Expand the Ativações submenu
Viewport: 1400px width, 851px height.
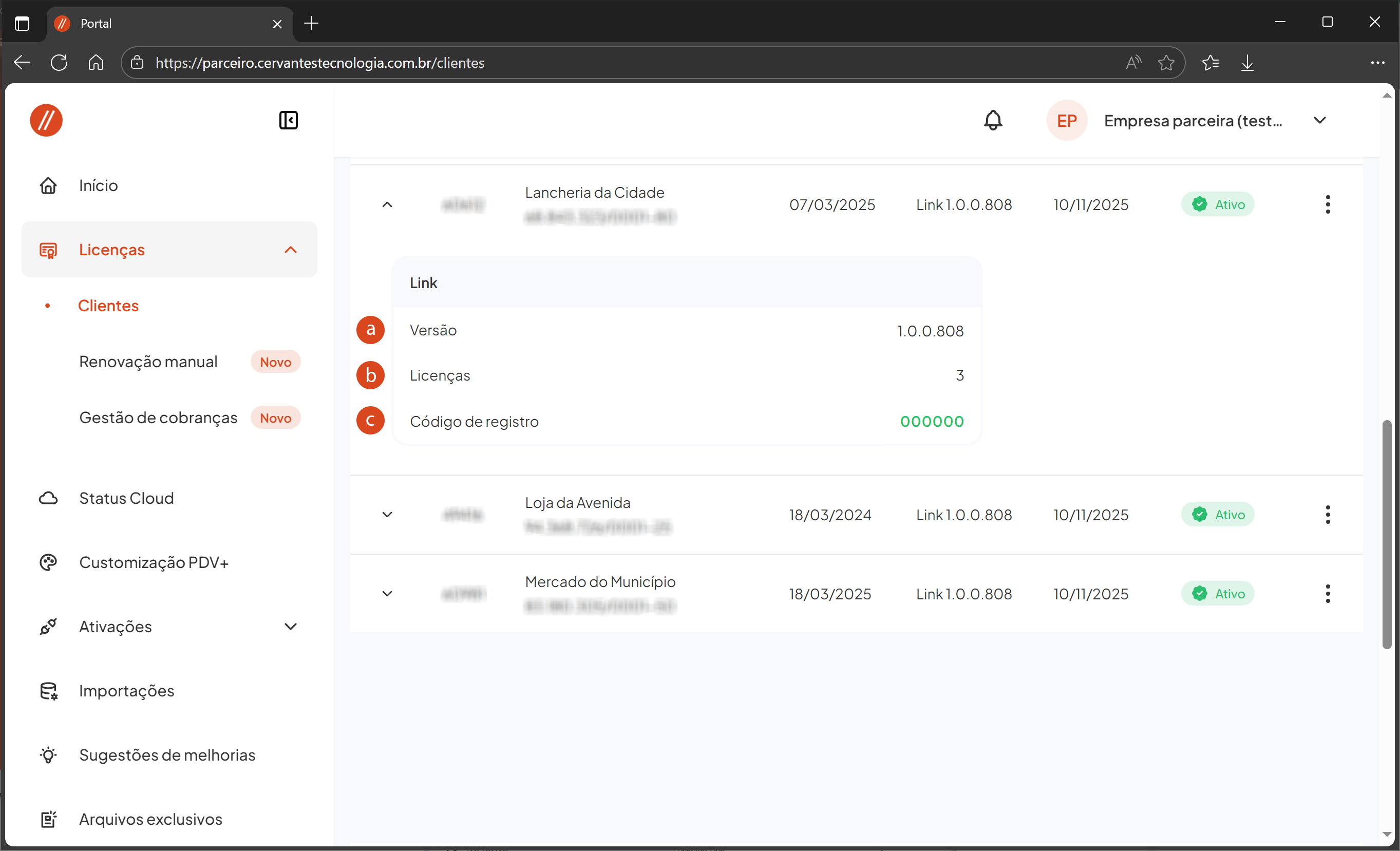pos(290,627)
